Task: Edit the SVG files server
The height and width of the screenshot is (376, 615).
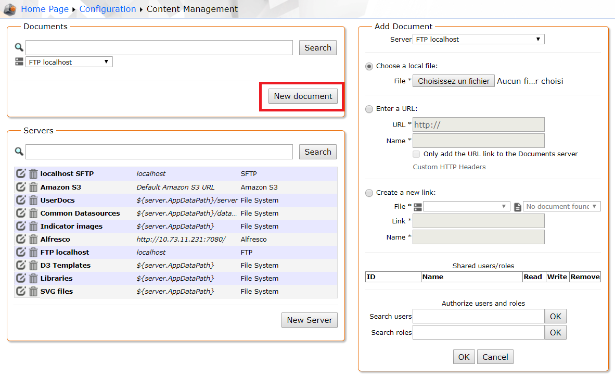Action: click(x=21, y=291)
